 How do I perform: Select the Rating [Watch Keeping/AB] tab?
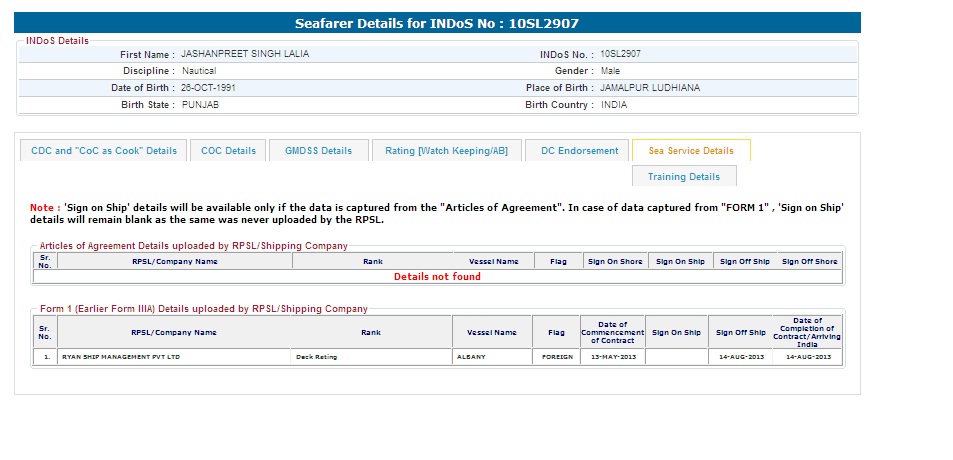coord(447,151)
